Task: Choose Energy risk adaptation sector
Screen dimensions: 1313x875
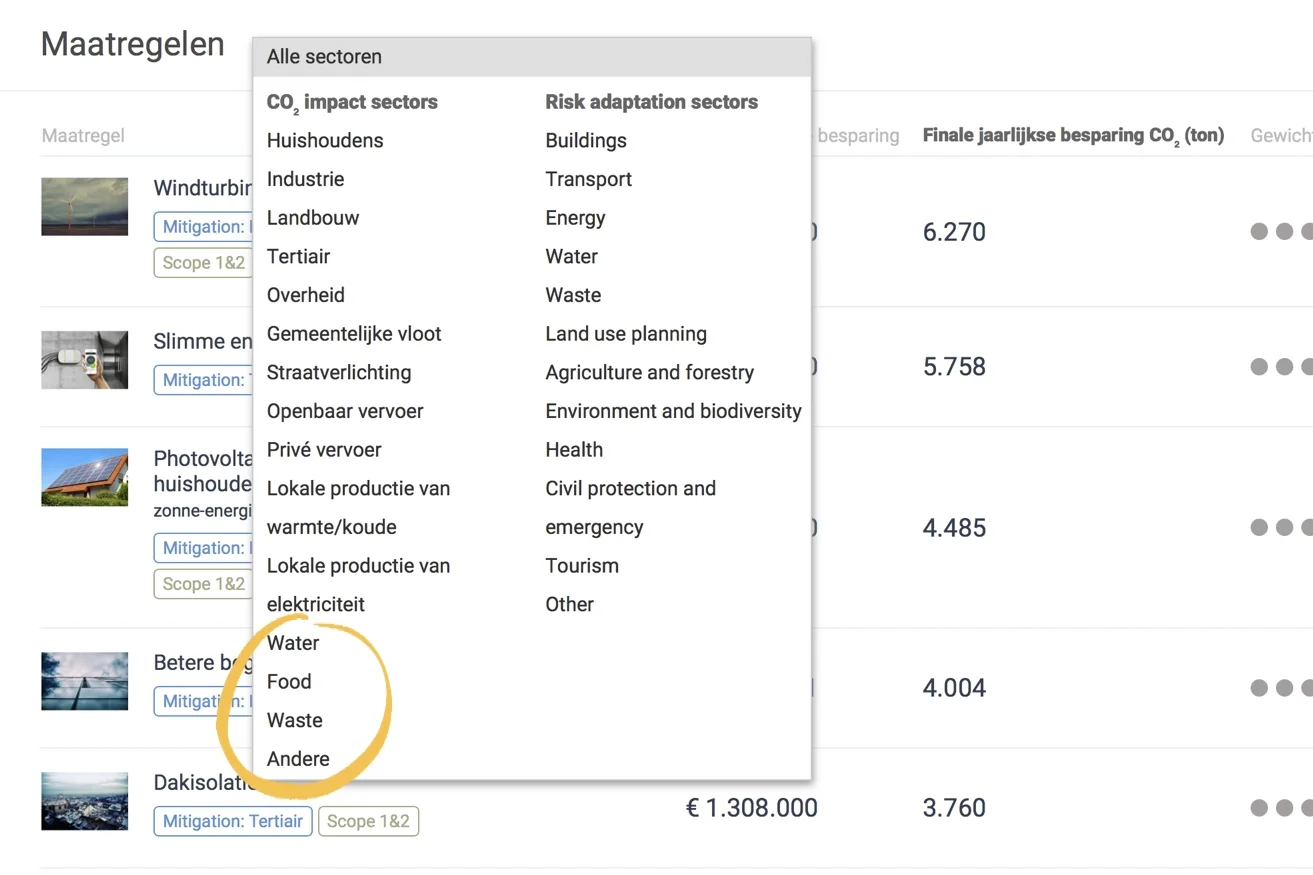Action: click(575, 218)
